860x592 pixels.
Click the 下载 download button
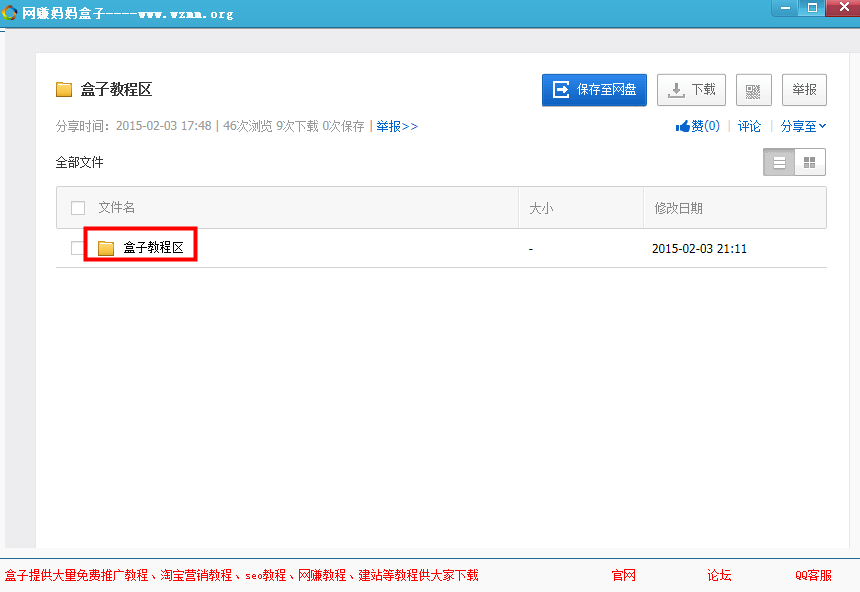point(691,90)
